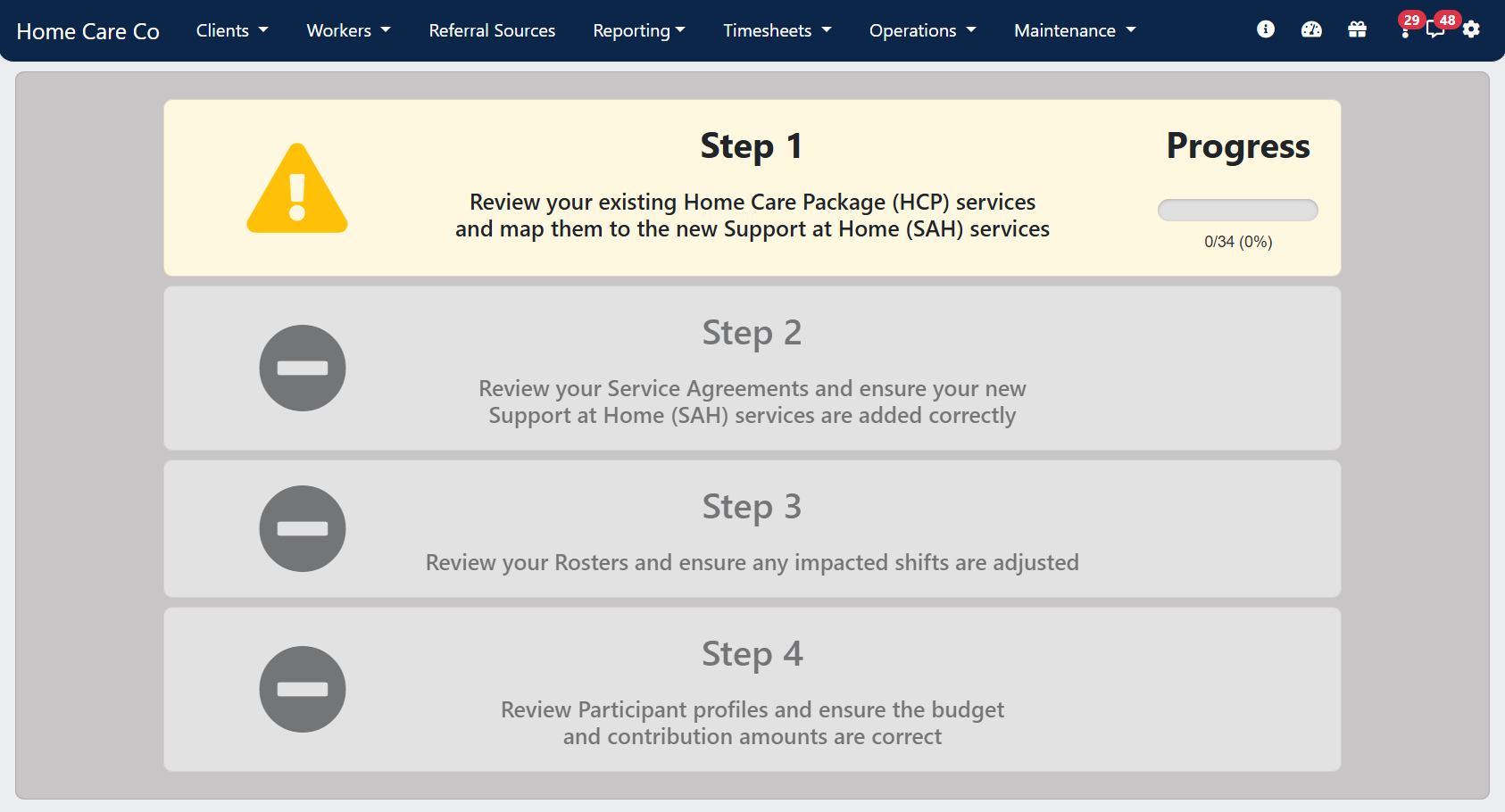Viewport: 1505px width, 812px height.
Task: Expand the Operations dropdown menu
Action: coord(923,30)
